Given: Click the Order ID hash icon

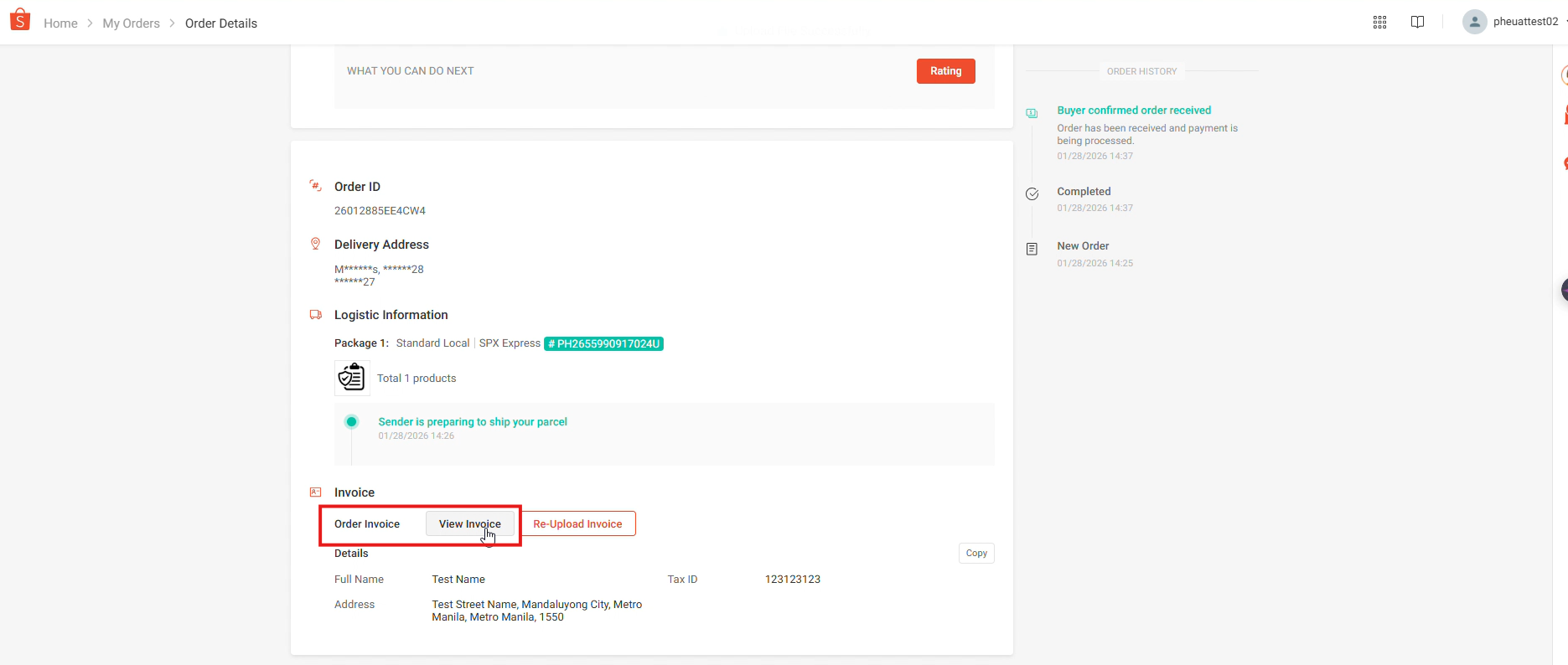Looking at the screenshot, I should click(x=316, y=186).
